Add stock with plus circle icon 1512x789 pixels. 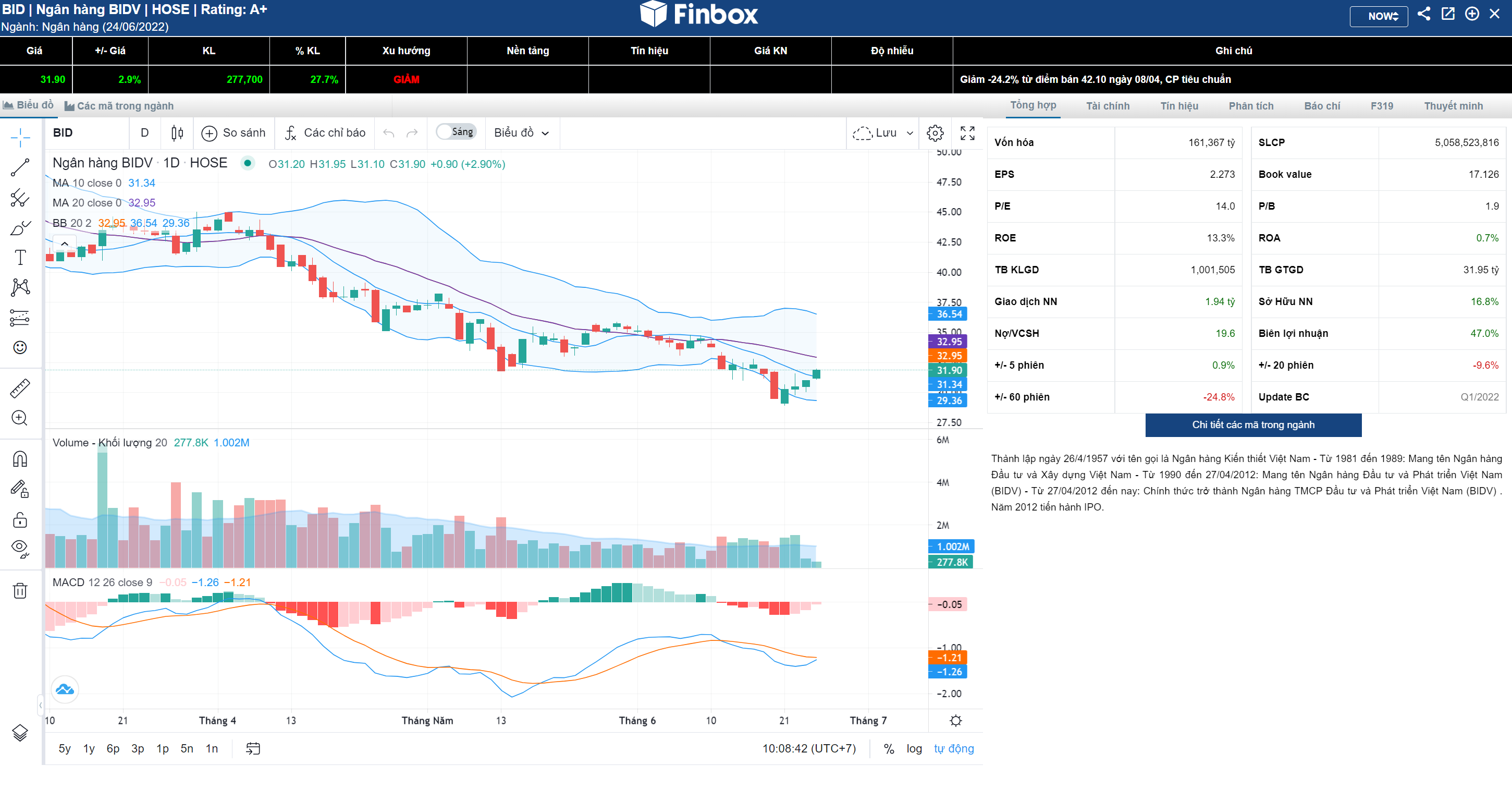tap(1472, 14)
